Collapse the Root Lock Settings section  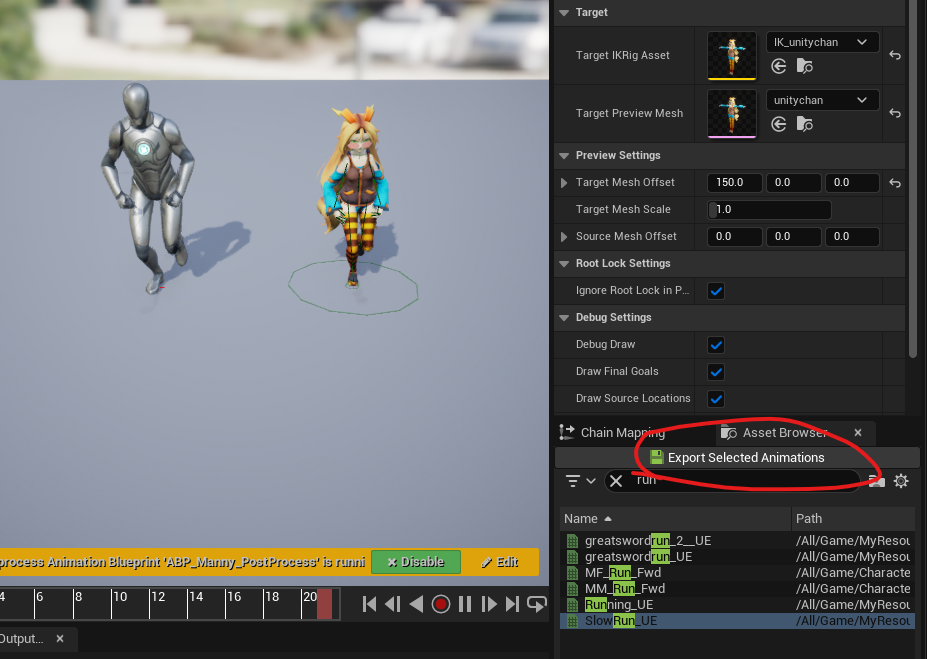click(564, 264)
